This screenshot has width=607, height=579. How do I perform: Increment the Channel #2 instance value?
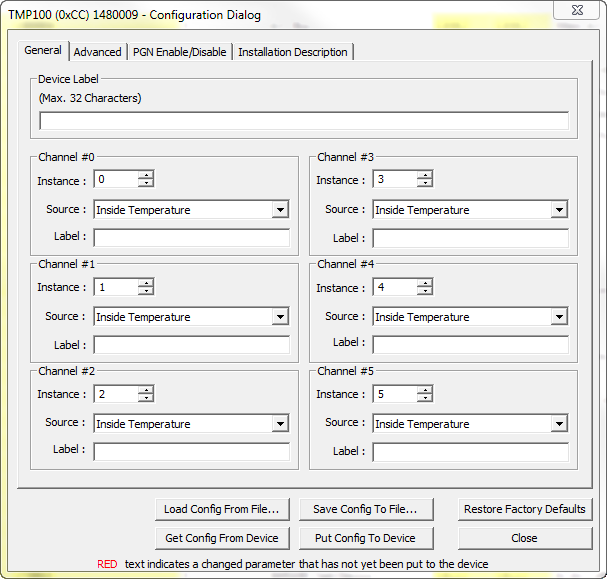(x=146, y=389)
